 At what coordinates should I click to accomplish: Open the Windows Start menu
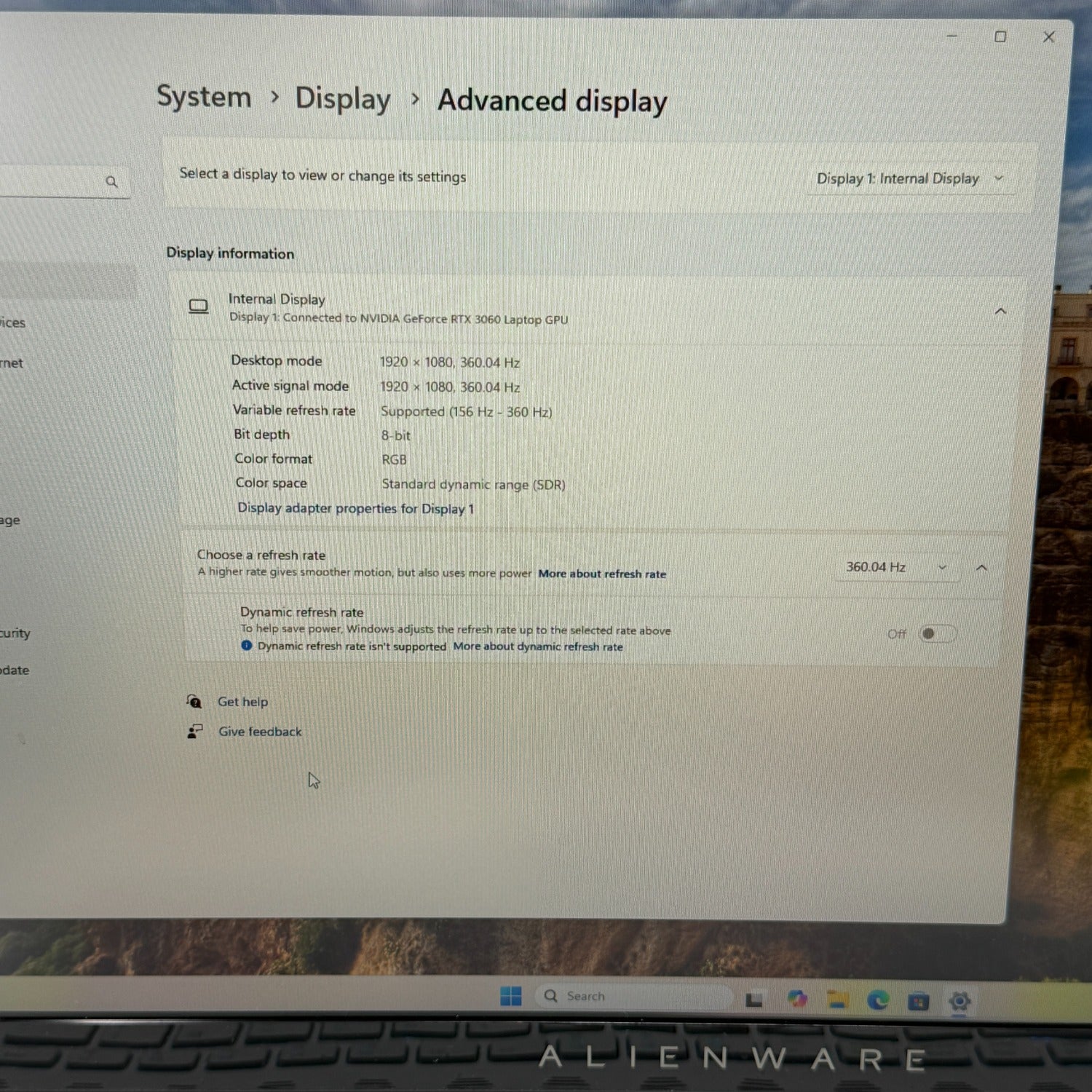511,996
